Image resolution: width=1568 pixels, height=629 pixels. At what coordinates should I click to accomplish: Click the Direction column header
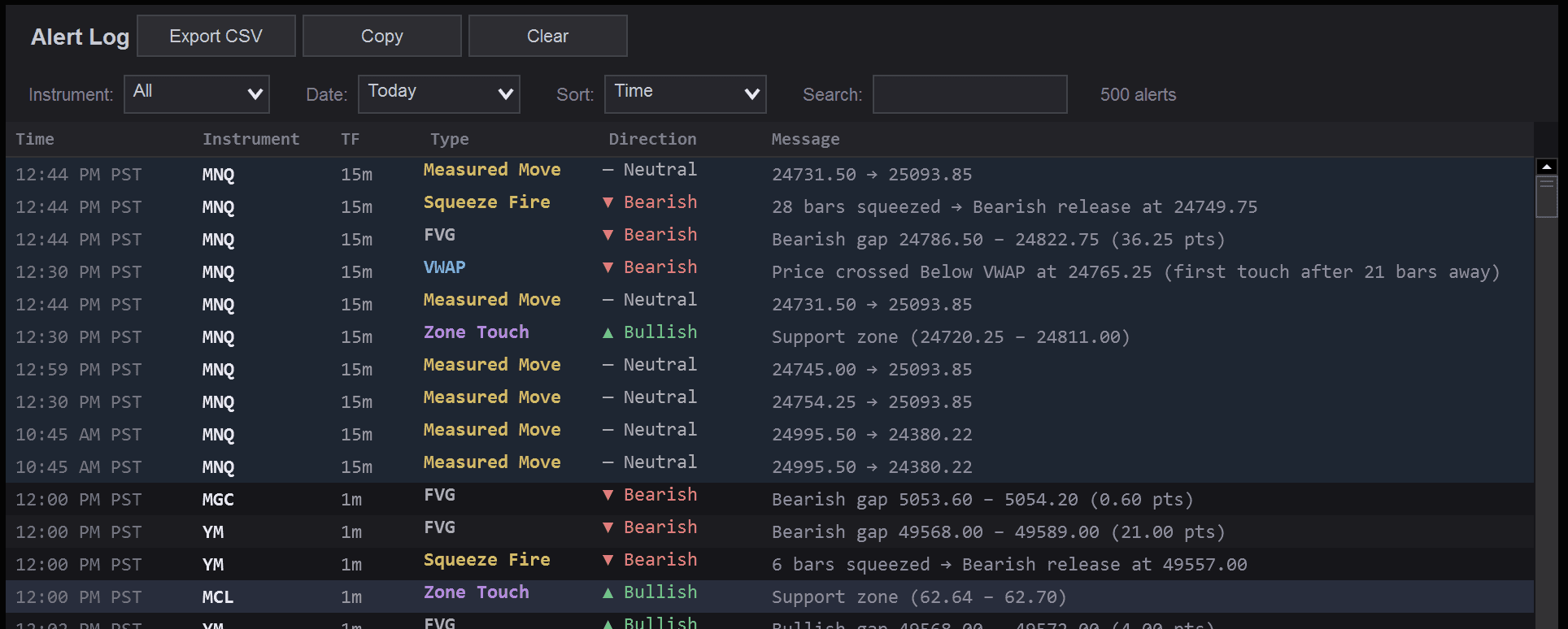click(652, 139)
